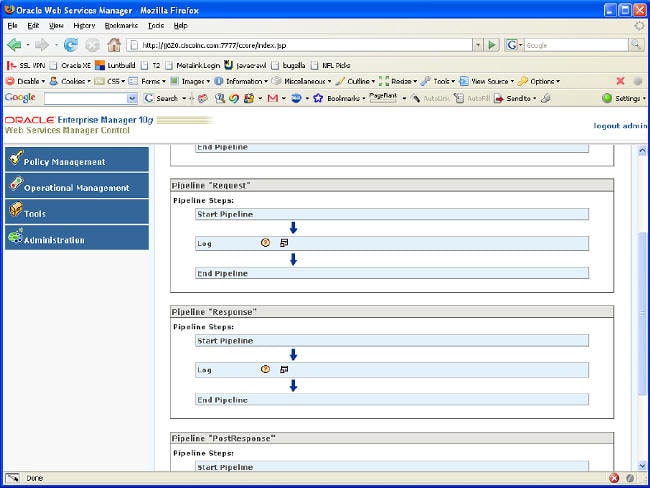Reload the page with the refresh icon
This screenshot has width=650, height=488.
pos(71,45)
